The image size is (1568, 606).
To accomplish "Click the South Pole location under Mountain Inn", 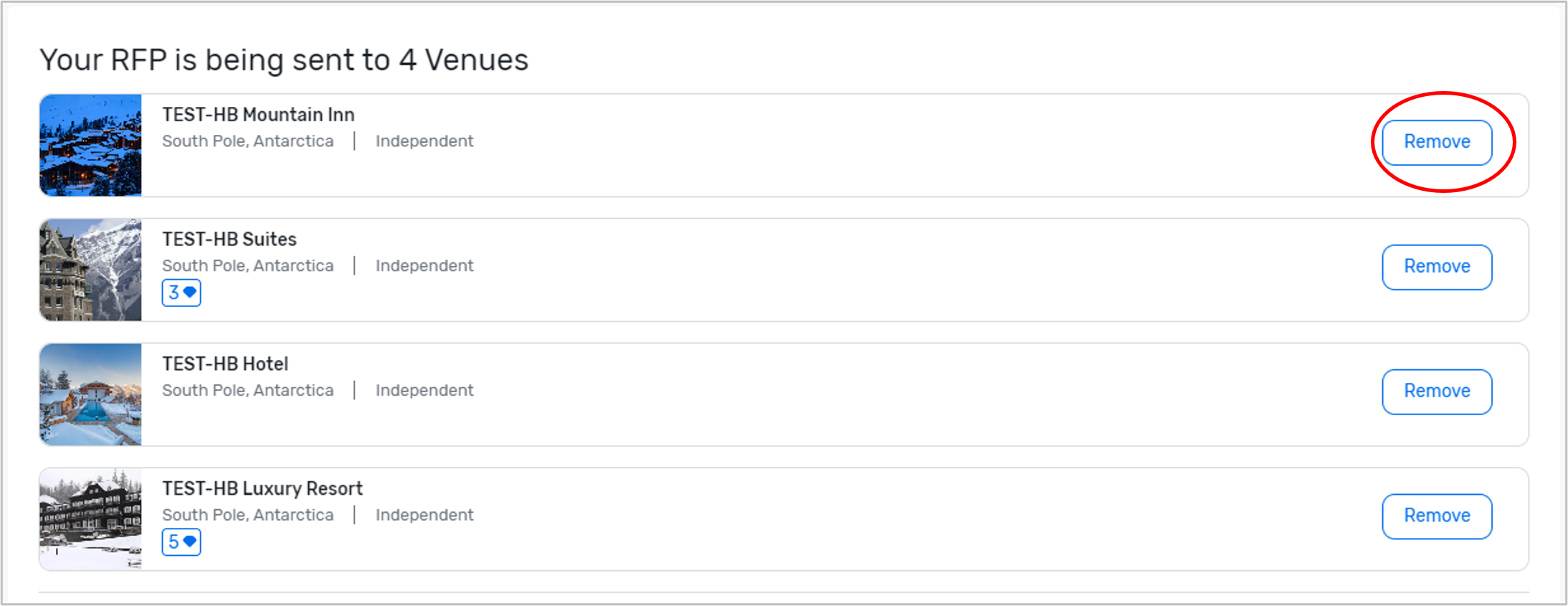I will point(247,141).
